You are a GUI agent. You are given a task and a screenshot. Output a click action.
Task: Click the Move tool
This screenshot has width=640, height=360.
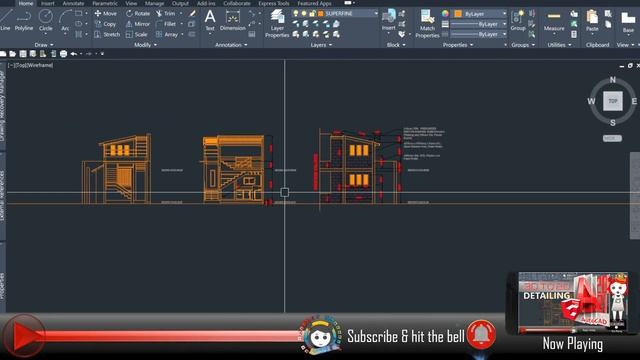105,13
